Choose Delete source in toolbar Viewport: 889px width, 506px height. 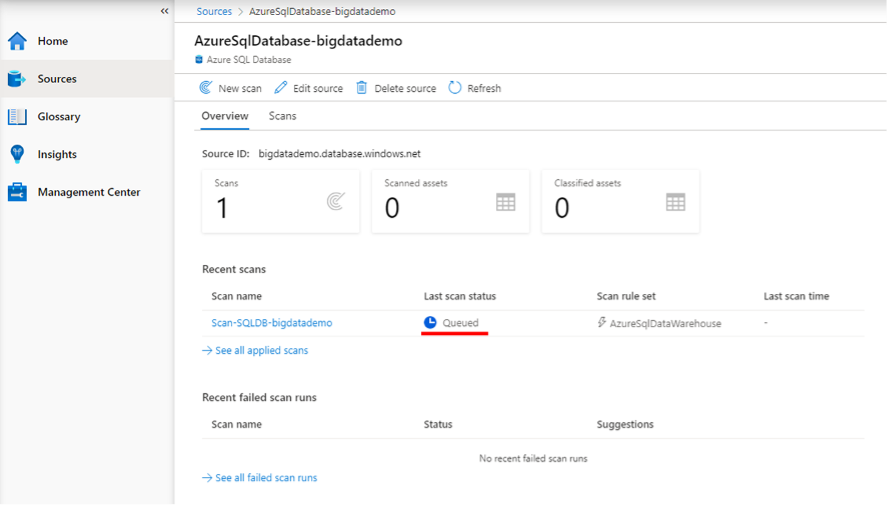click(405, 88)
